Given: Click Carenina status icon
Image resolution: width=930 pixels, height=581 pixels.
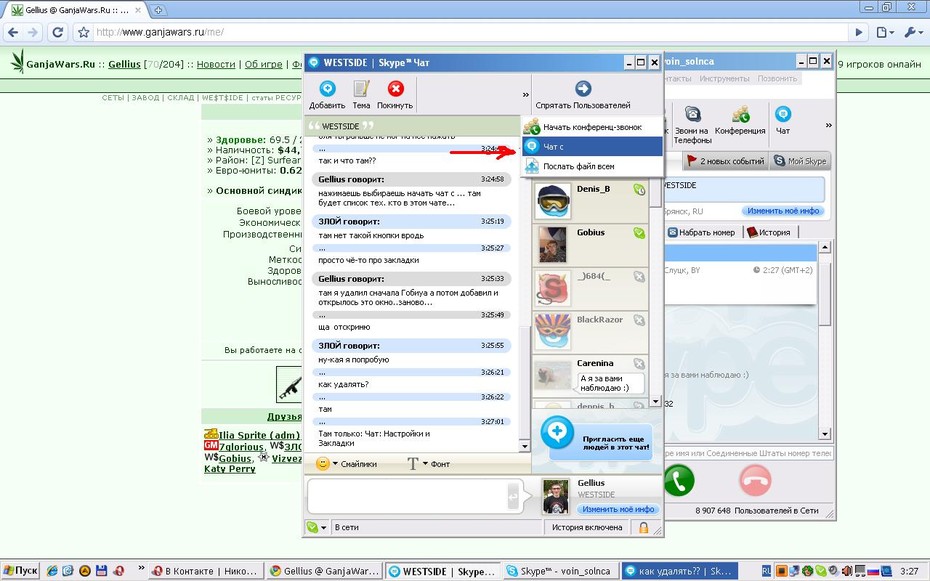Looking at the screenshot, I should coord(639,363).
